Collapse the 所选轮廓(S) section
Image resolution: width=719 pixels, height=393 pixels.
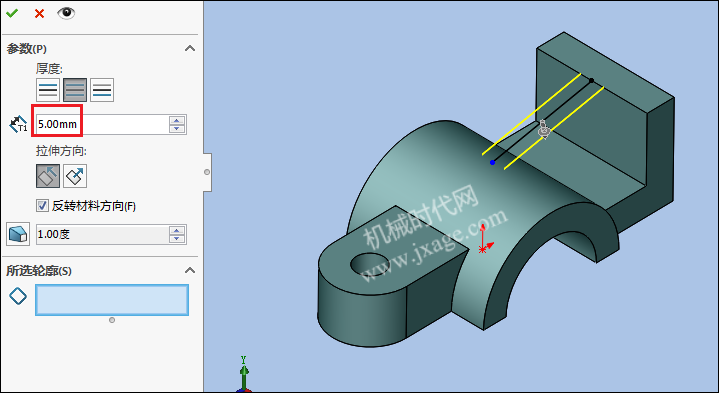pyautogui.click(x=190, y=271)
